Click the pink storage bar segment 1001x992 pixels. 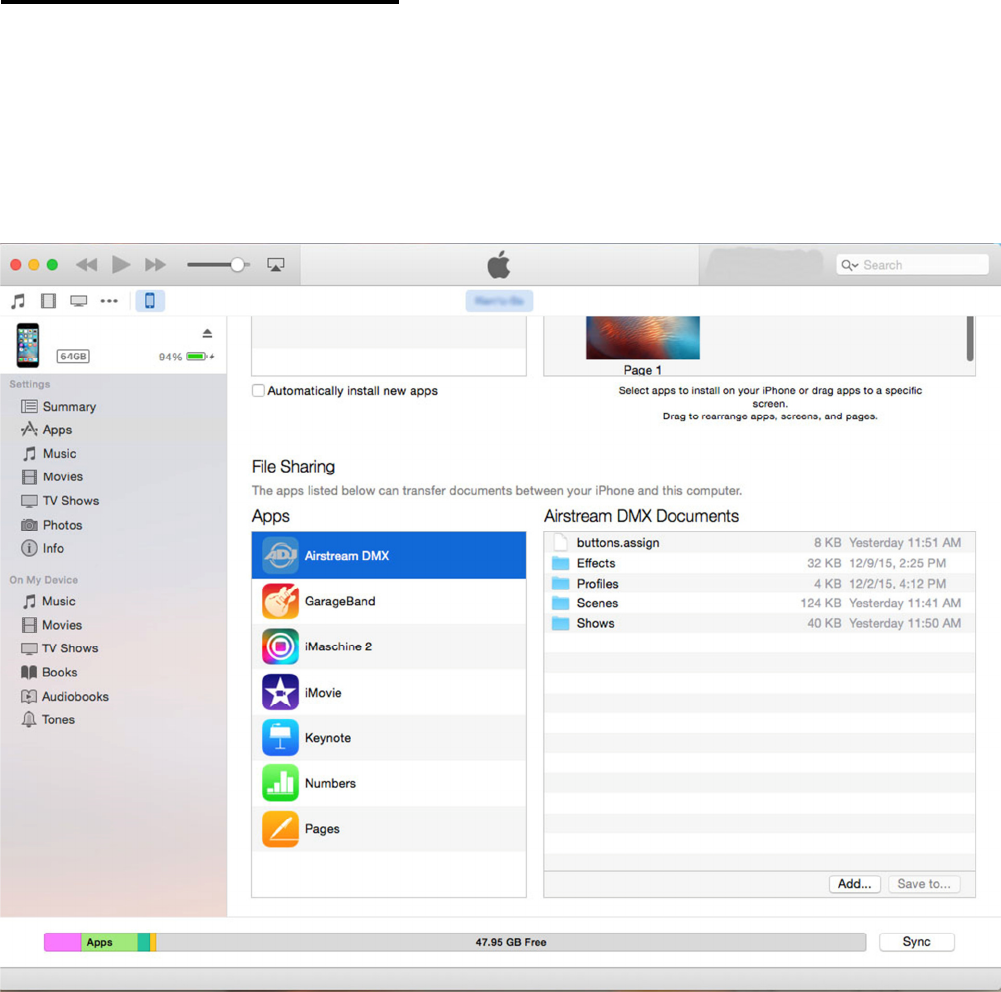pos(63,942)
